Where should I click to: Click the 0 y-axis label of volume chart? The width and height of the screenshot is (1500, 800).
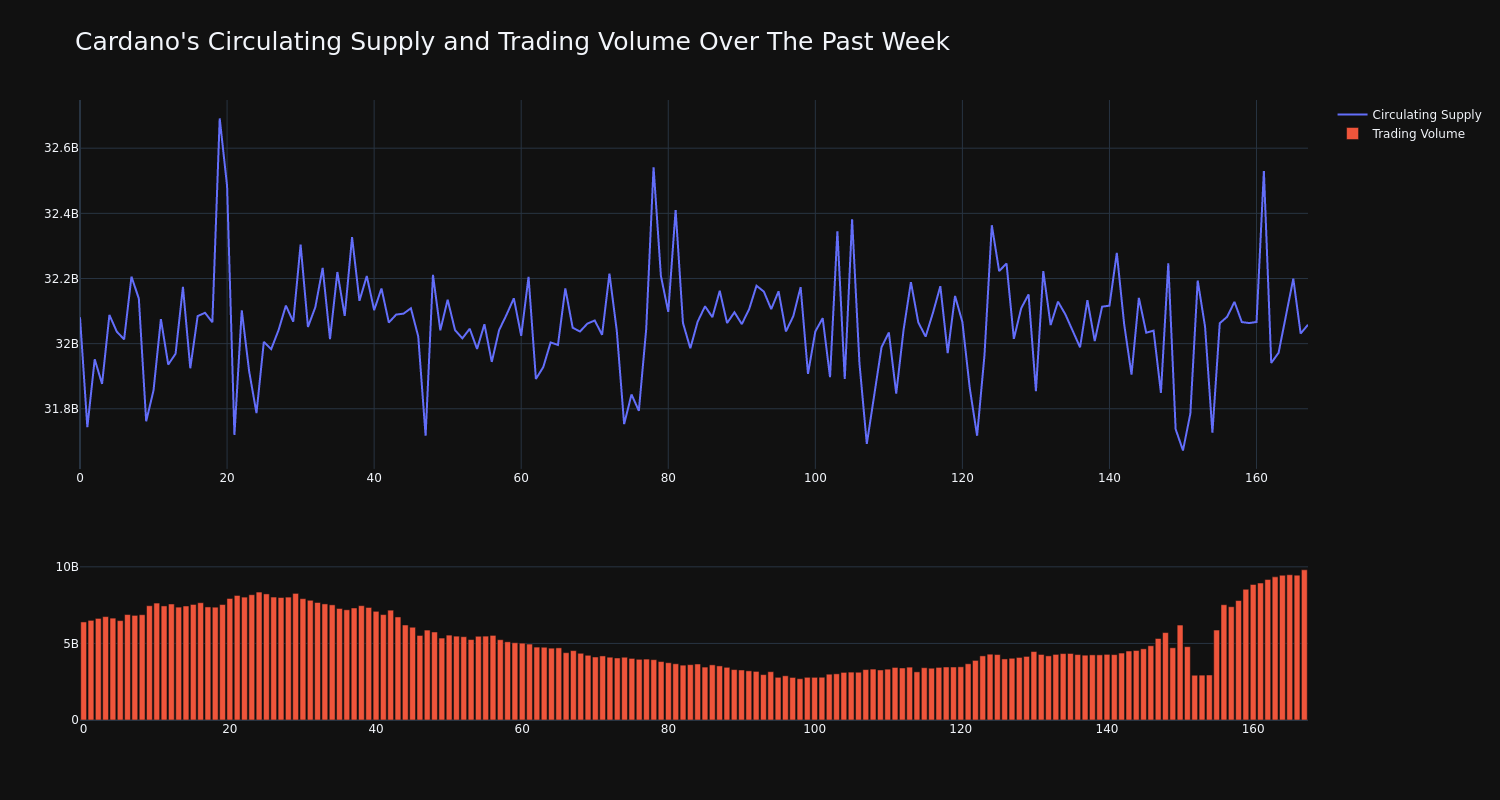click(x=74, y=719)
